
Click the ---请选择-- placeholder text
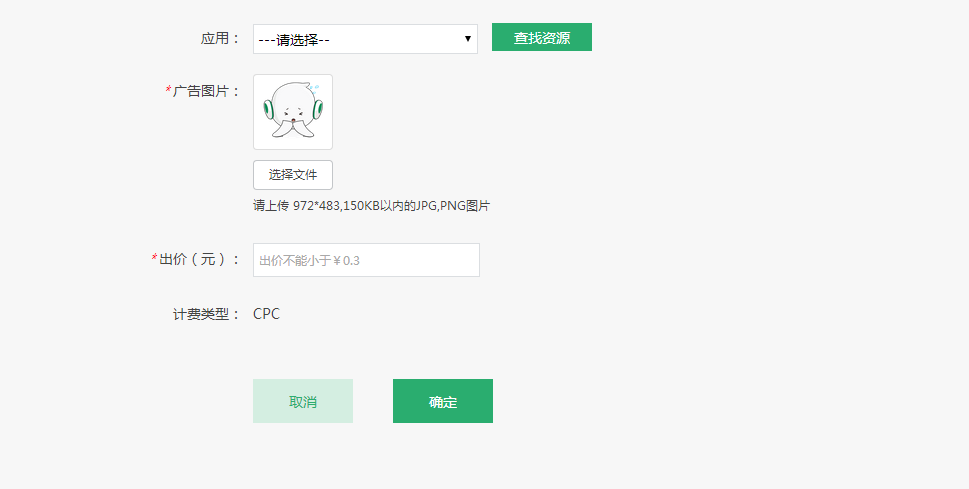tap(294, 40)
